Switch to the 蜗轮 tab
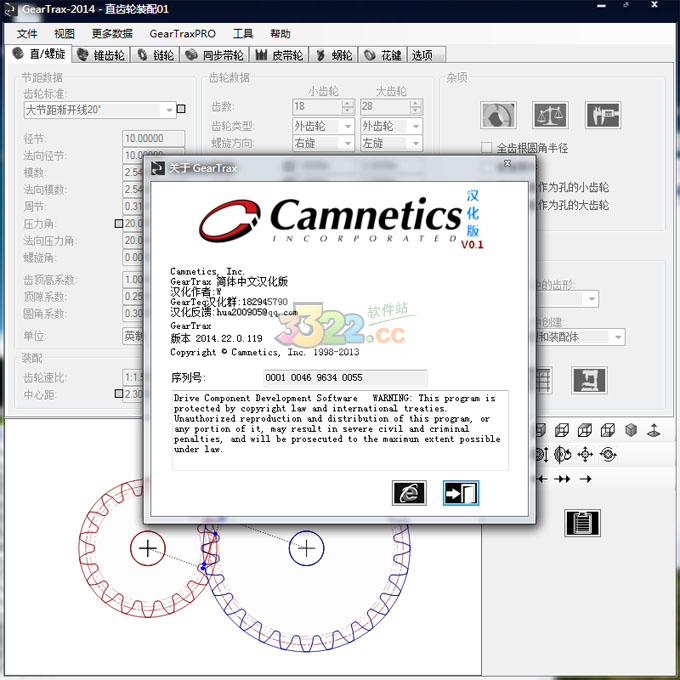The width and height of the screenshot is (680, 680). pyautogui.click(x=333, y=55)
